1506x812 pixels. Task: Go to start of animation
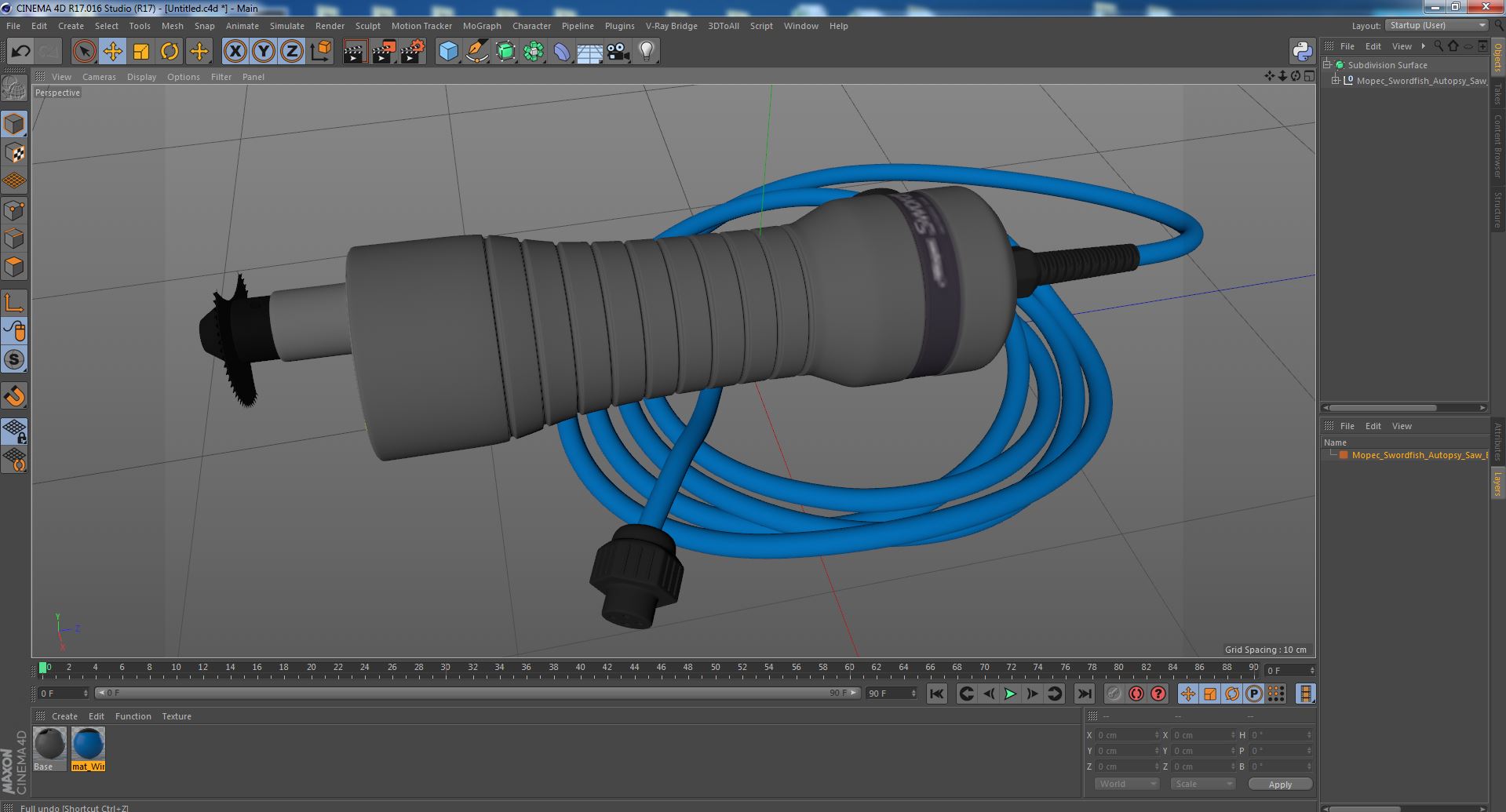[937, 694]
